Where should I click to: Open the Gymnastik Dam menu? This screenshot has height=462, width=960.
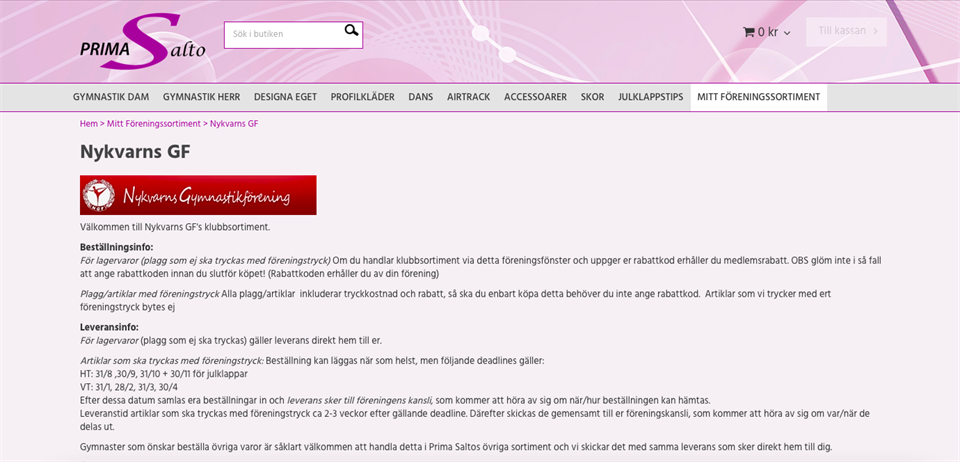(x=111, y=97)
